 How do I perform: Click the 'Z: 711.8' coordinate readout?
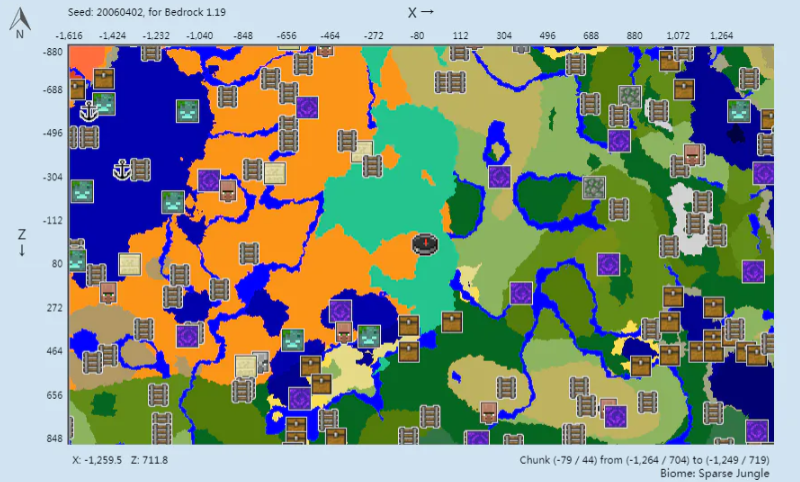149,460
